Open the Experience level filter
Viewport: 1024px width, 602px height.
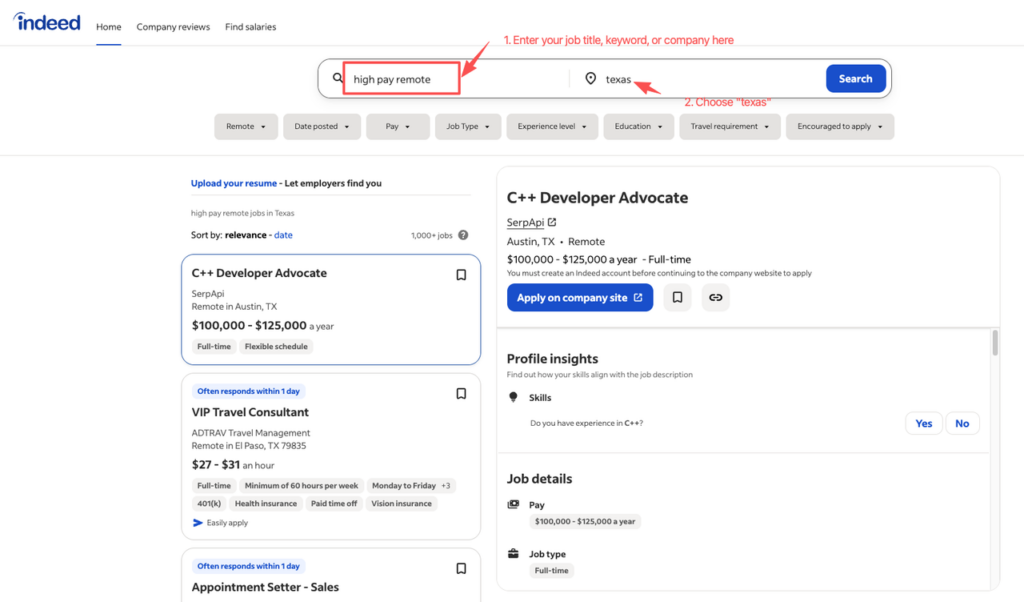point(552,126)
